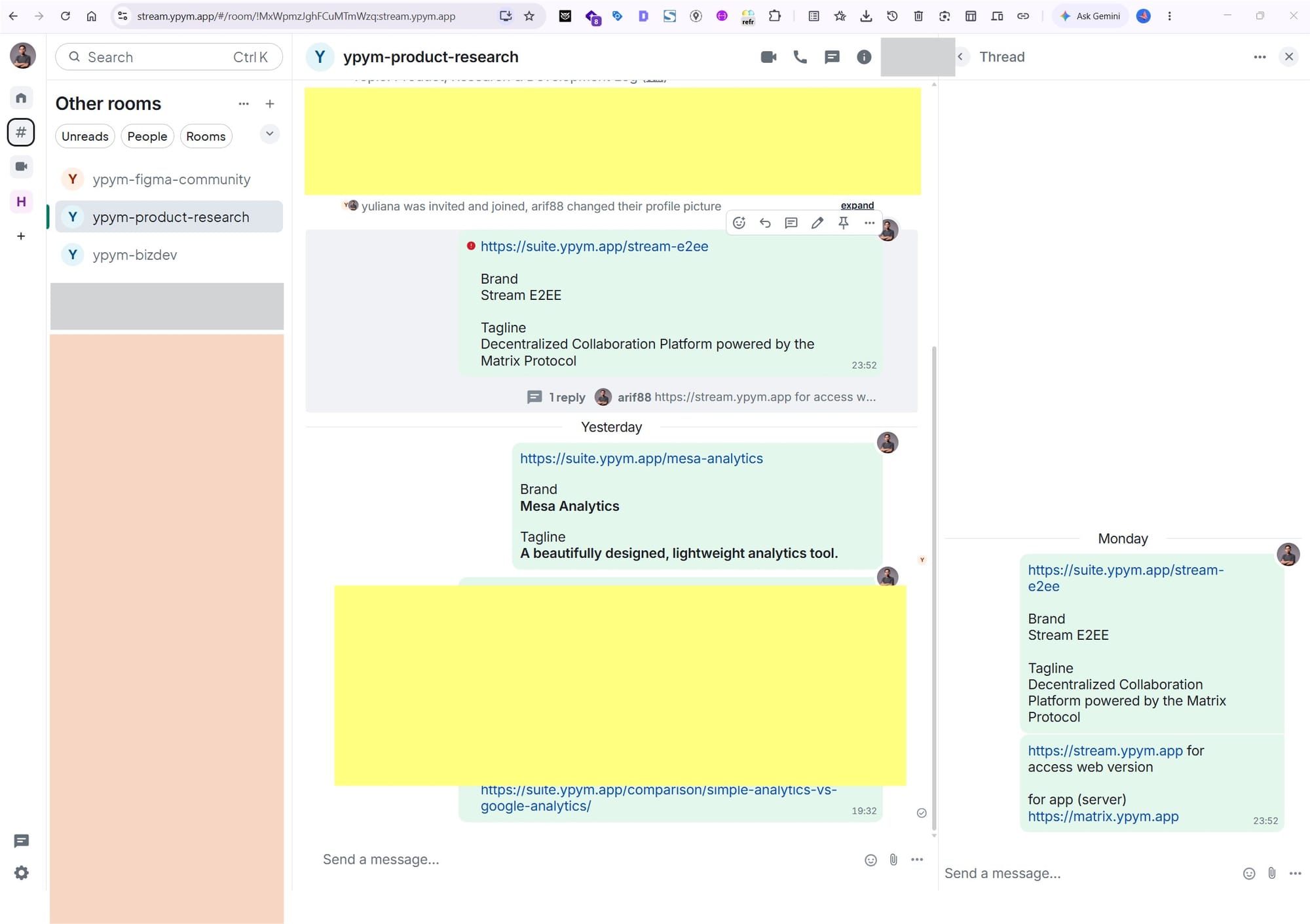The width and height of the screenshot is (1310, 924).
Task: Open more composer options in the main chat
Action: click(917, 860)
